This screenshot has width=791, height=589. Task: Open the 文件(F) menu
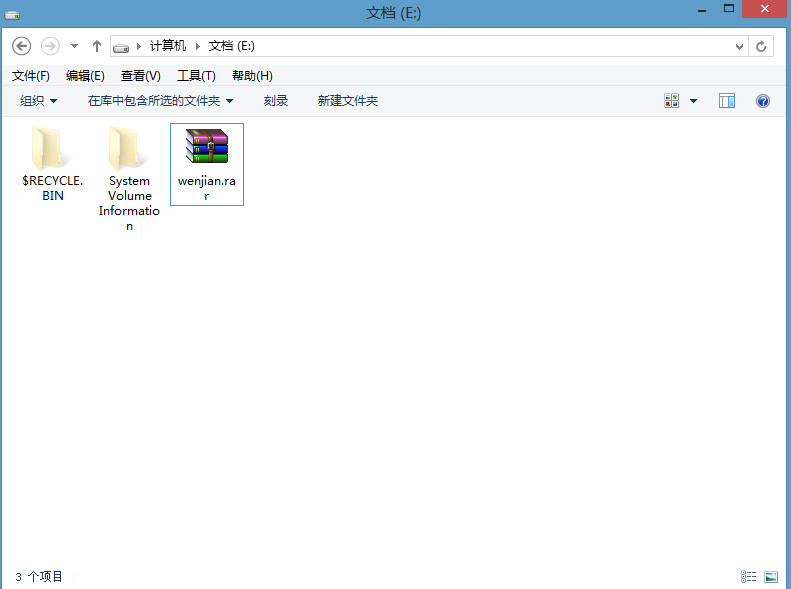point(31,76)
